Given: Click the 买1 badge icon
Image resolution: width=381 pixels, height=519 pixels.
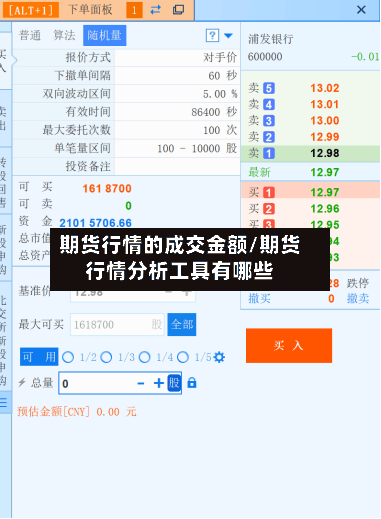Looking at the screenshot, I should coord(269,193).
